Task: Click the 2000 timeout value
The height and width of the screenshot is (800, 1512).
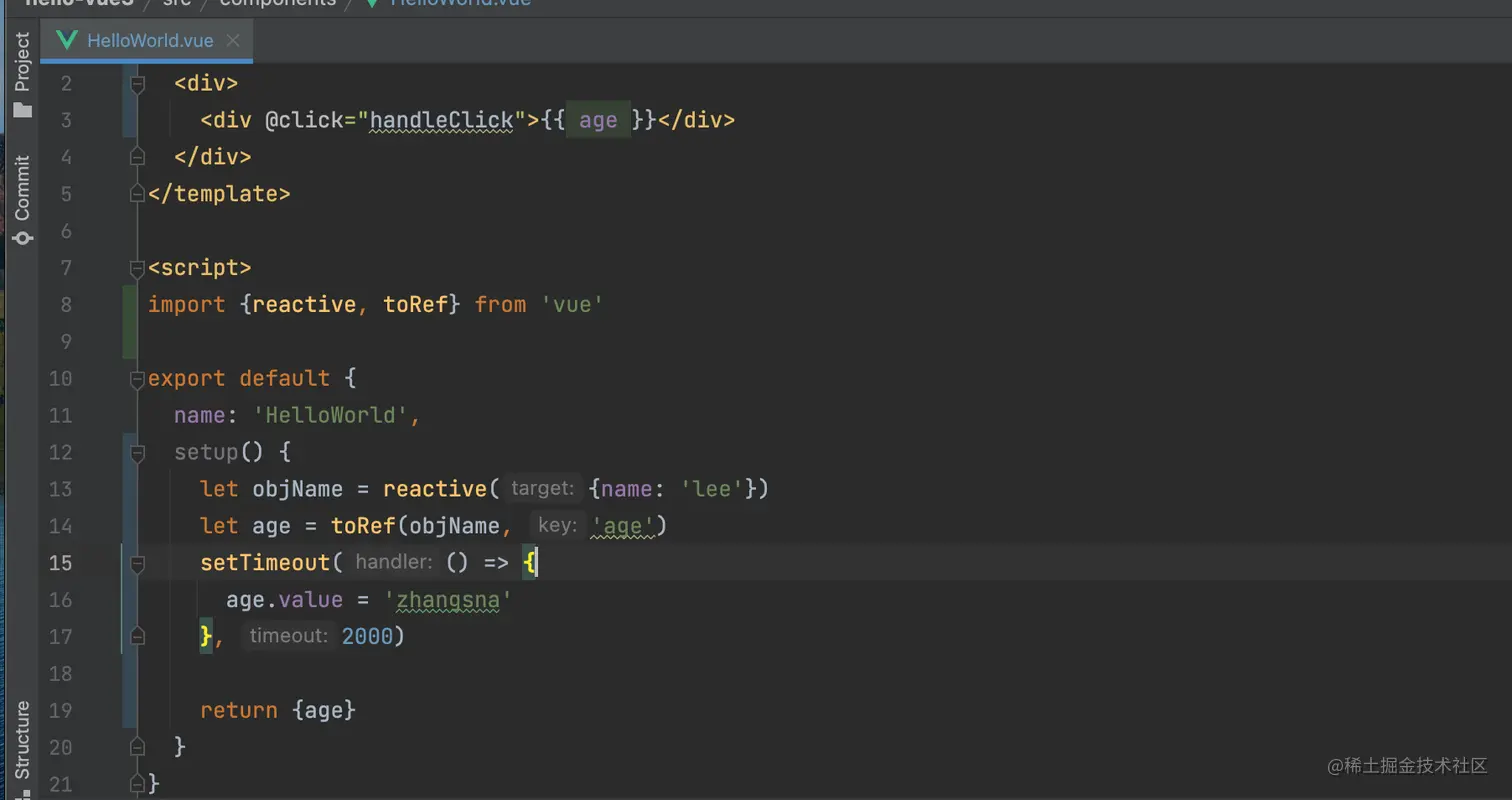Action: click(367, 637)
